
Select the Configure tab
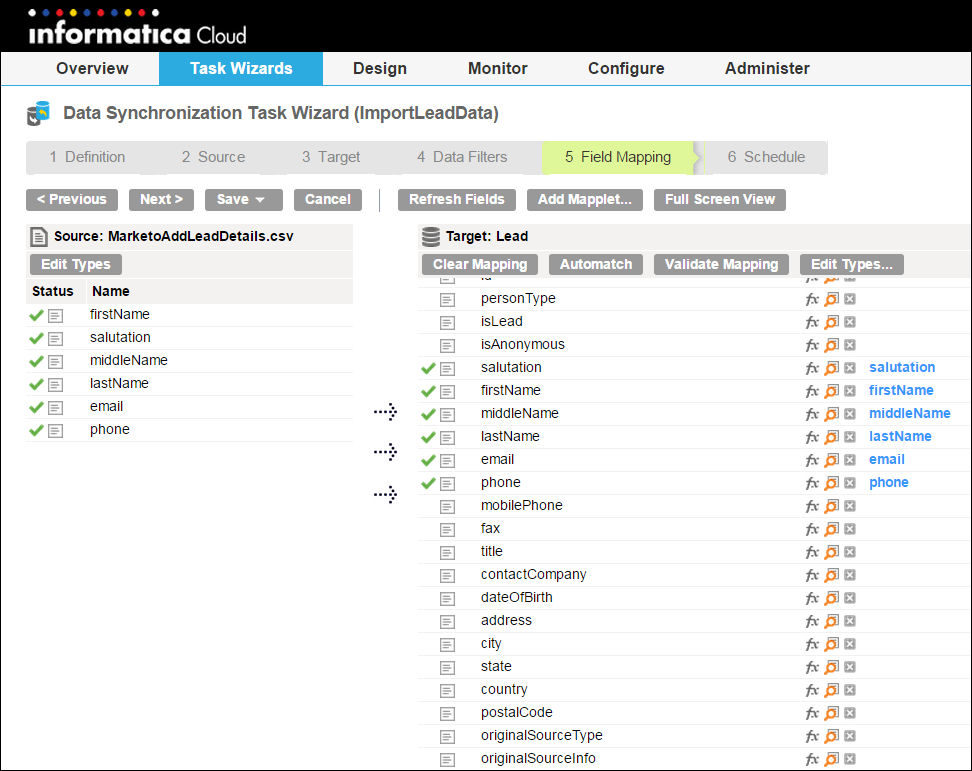[x=626, y=68]
